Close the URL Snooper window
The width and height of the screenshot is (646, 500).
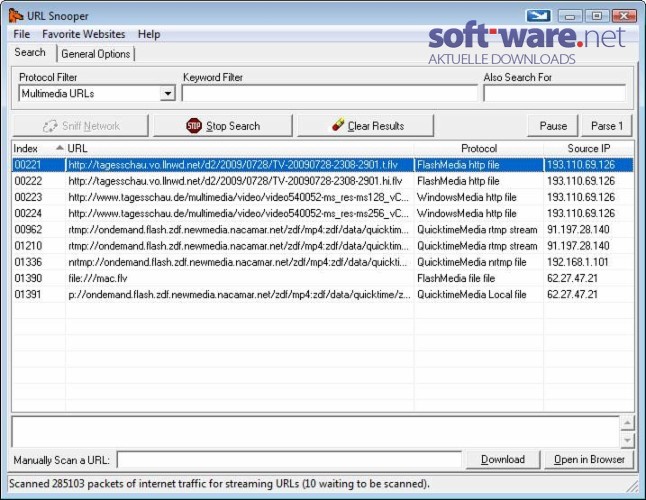624,16
